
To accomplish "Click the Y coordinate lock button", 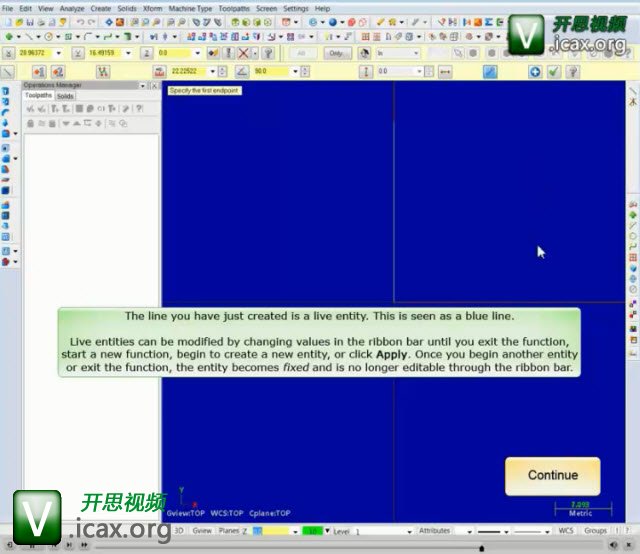I will pos(78,53).
